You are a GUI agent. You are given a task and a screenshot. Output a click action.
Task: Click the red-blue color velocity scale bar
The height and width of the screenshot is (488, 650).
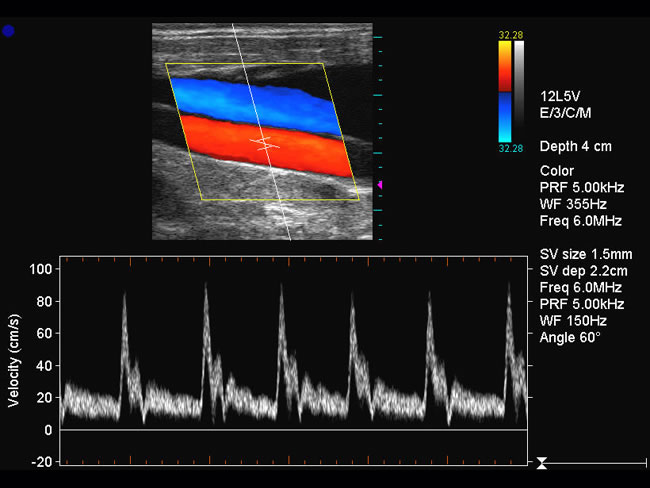tap(505, 92)
